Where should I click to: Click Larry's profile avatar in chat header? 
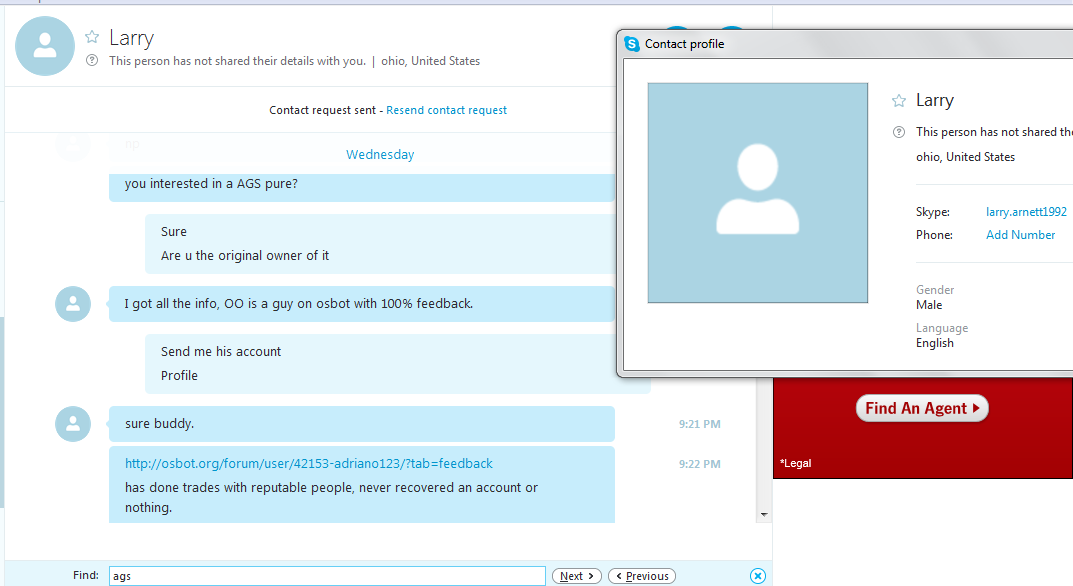(44, 46)
